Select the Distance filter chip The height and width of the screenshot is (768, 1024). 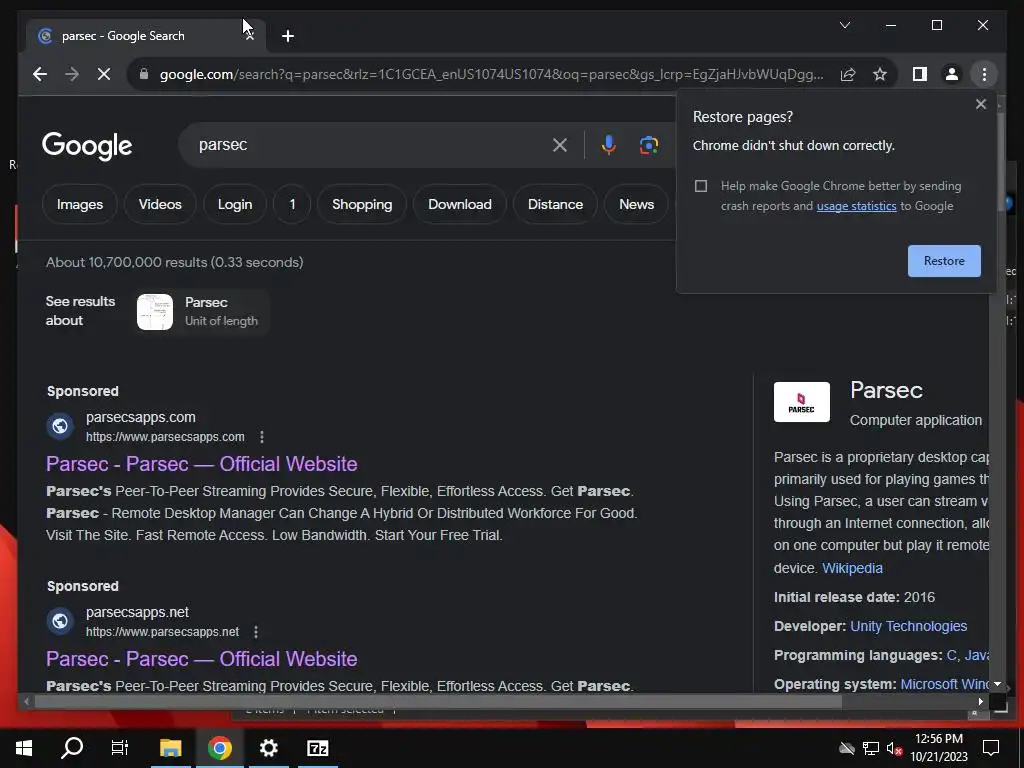click(x=555, y=204)
